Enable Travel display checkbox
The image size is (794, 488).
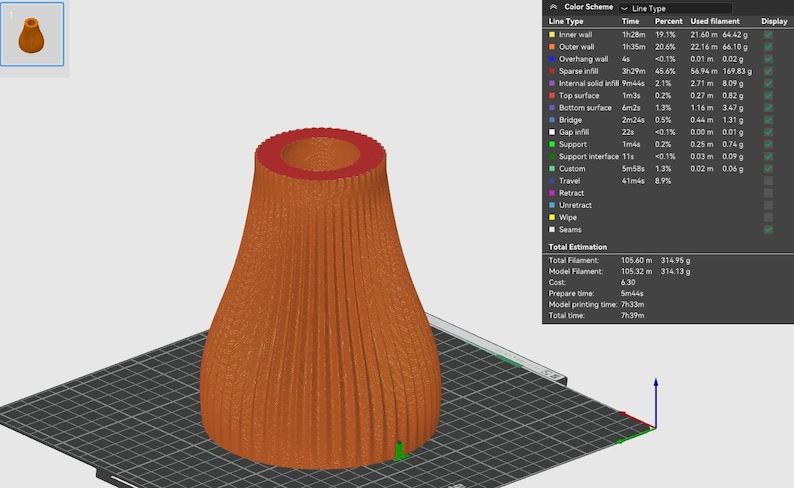pyautogui.click(x=768, y=181)
